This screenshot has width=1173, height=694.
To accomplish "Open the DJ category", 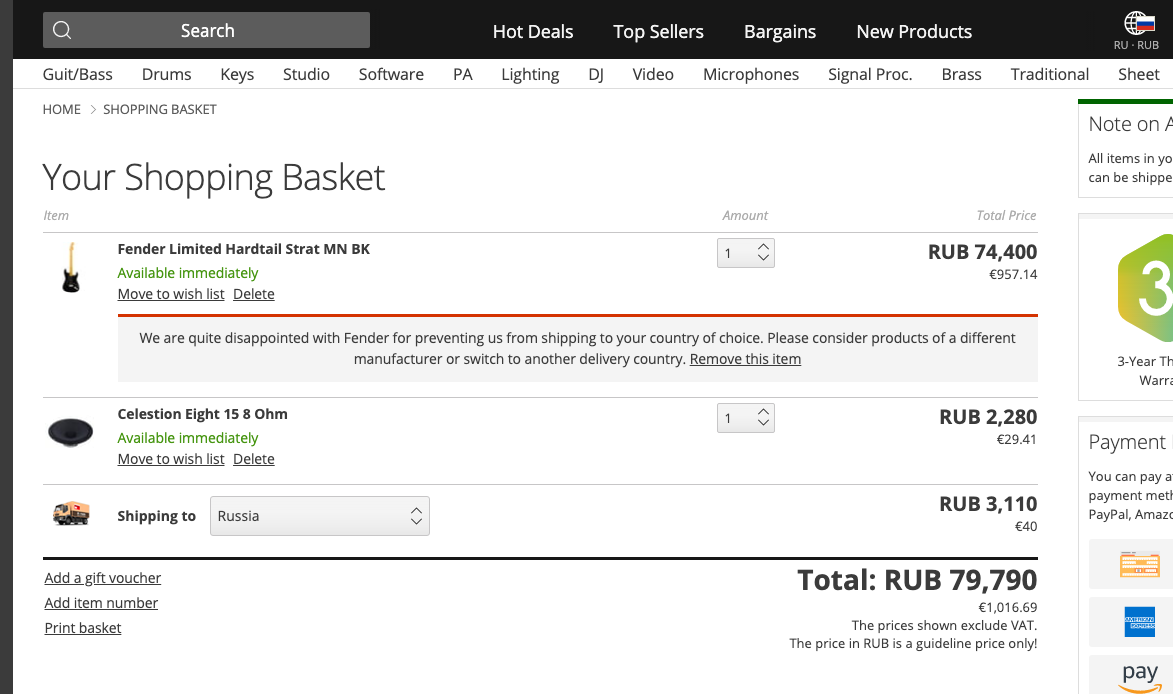I will [595, 74].
